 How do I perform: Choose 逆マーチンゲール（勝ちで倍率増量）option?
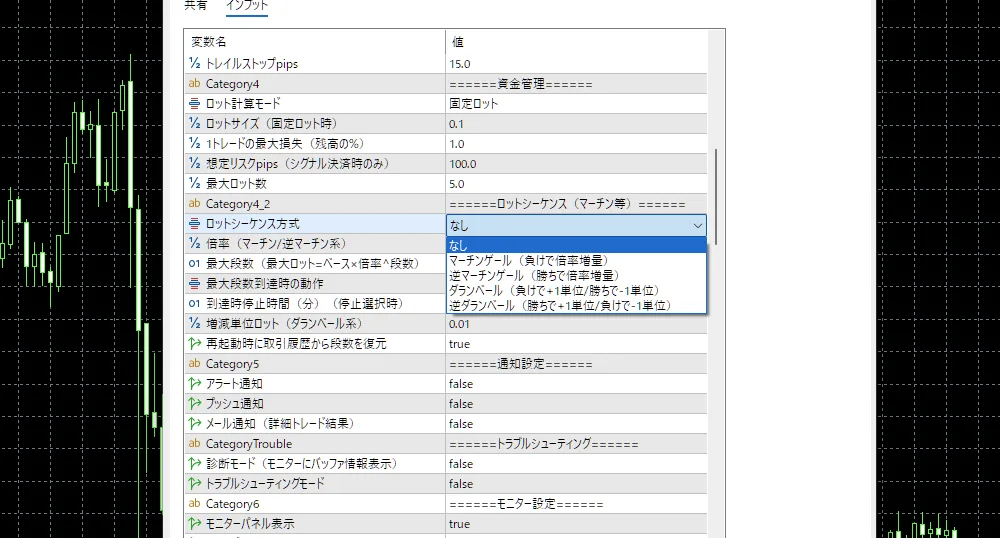576,275
